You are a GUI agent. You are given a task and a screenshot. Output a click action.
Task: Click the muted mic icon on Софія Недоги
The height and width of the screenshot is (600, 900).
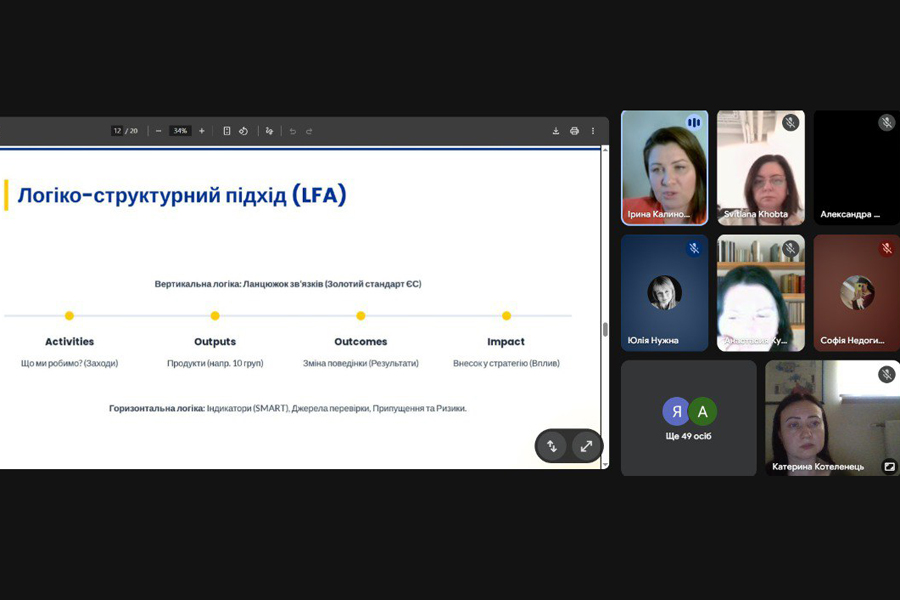coord(886,248)
